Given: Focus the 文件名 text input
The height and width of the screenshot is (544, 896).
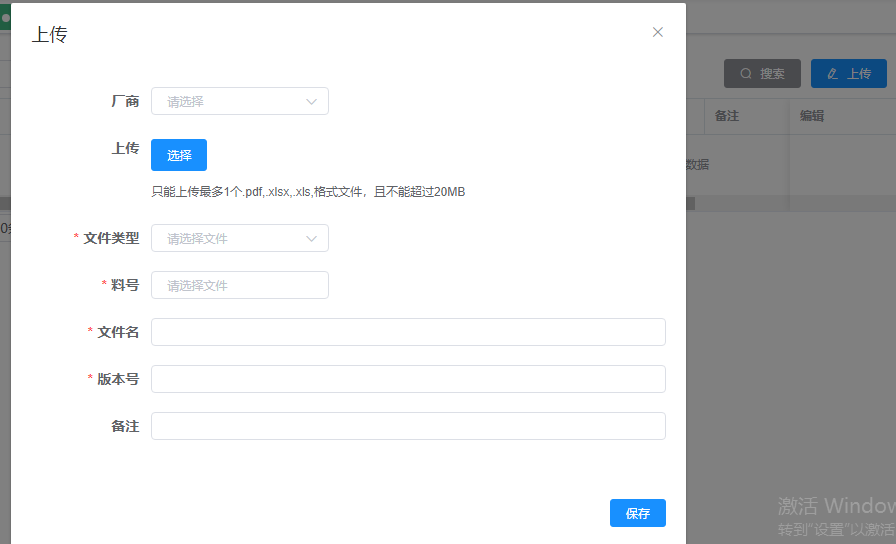Looking at the screenshot, I should coord(408,332).
